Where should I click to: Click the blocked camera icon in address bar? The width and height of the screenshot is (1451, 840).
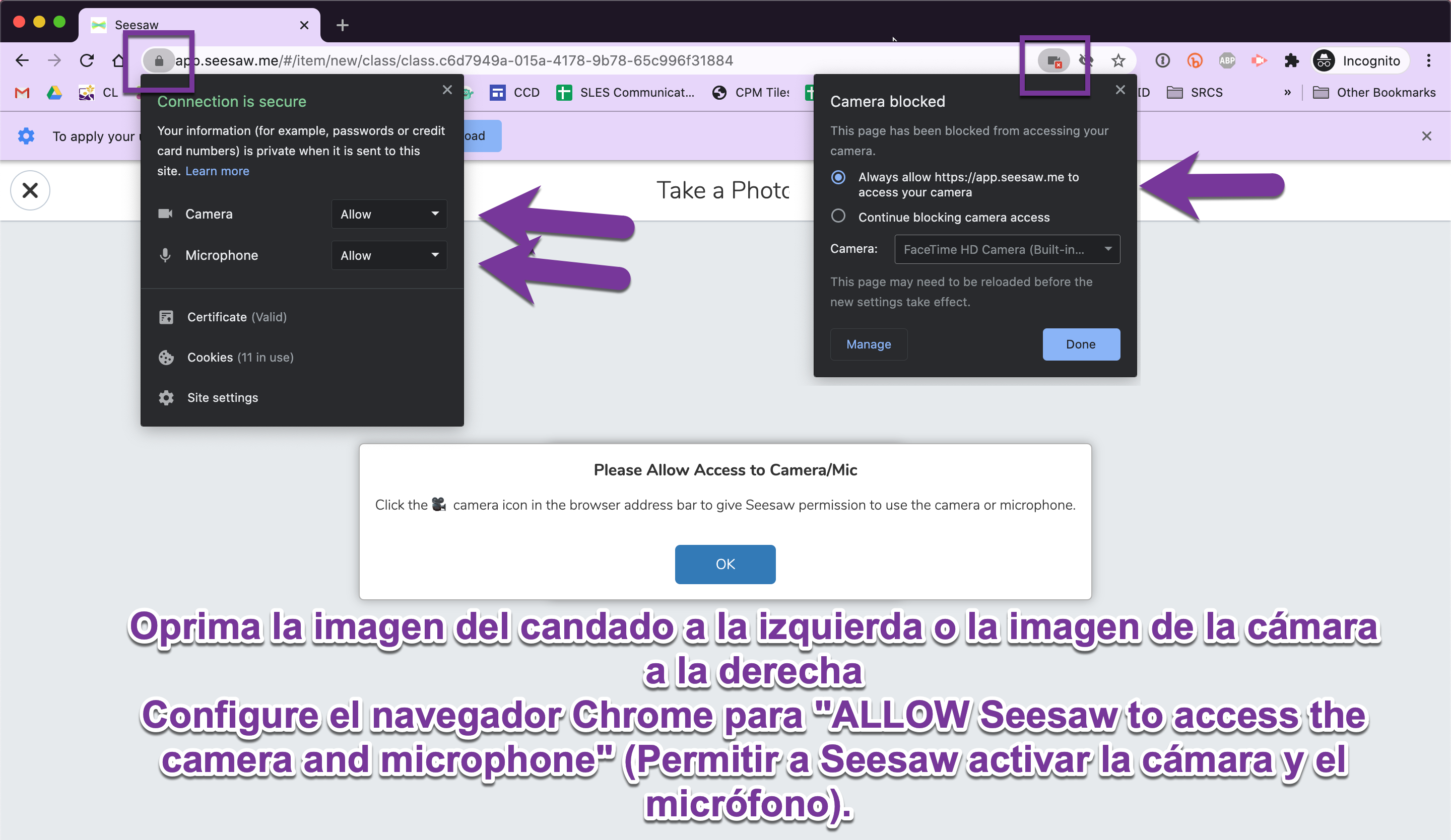[1053, 60]
